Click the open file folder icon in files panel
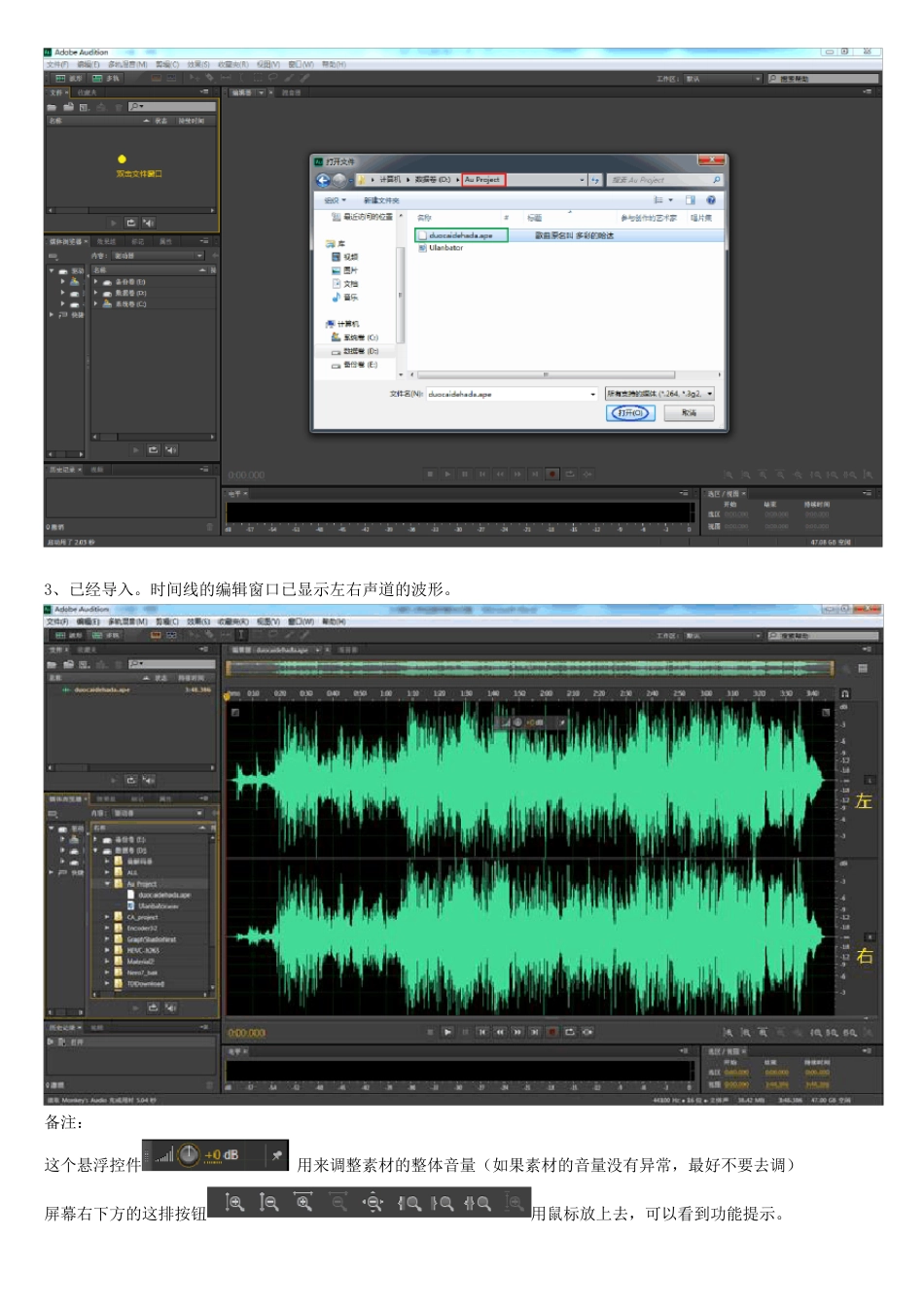Screen dimensions: 924x1307 coord(53,664)
